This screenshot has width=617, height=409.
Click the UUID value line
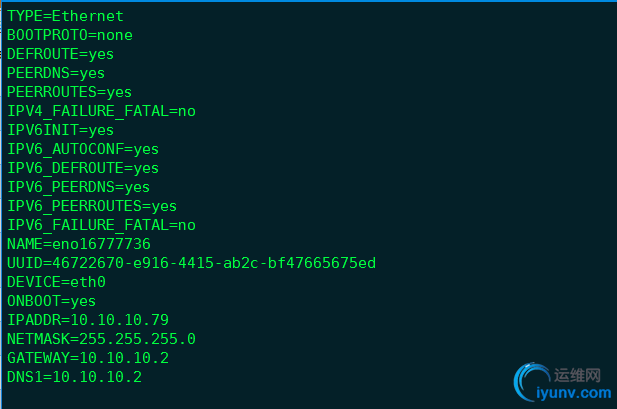[x=191, y=263]
